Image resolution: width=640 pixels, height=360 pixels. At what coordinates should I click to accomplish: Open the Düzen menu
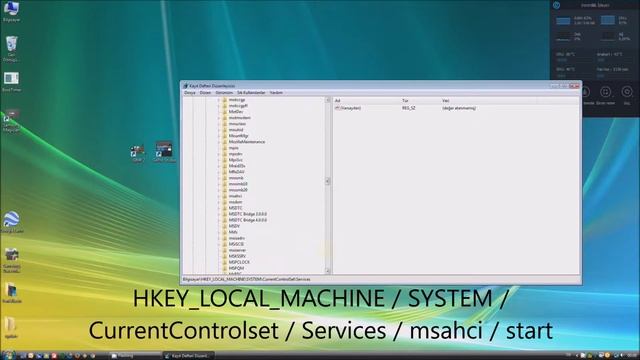205,93
